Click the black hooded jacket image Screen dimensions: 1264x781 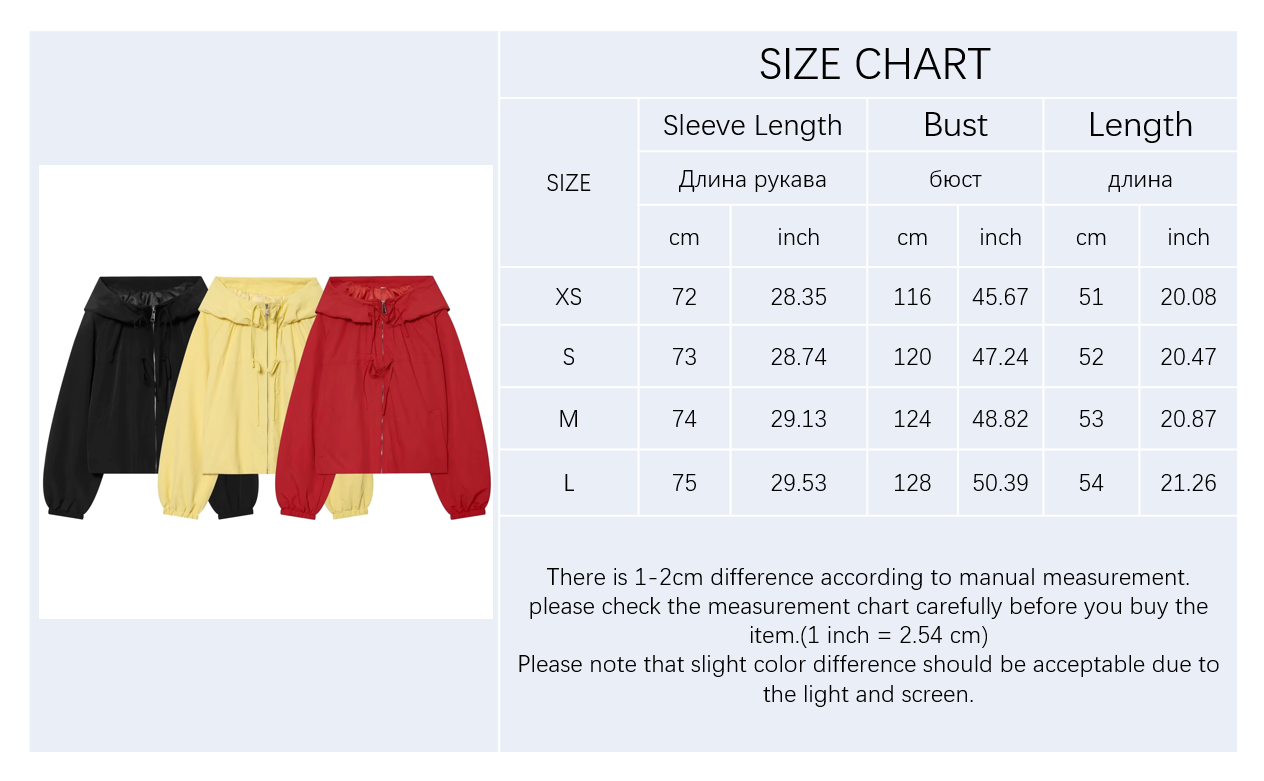pyautogui.click(x=105, y=395)
